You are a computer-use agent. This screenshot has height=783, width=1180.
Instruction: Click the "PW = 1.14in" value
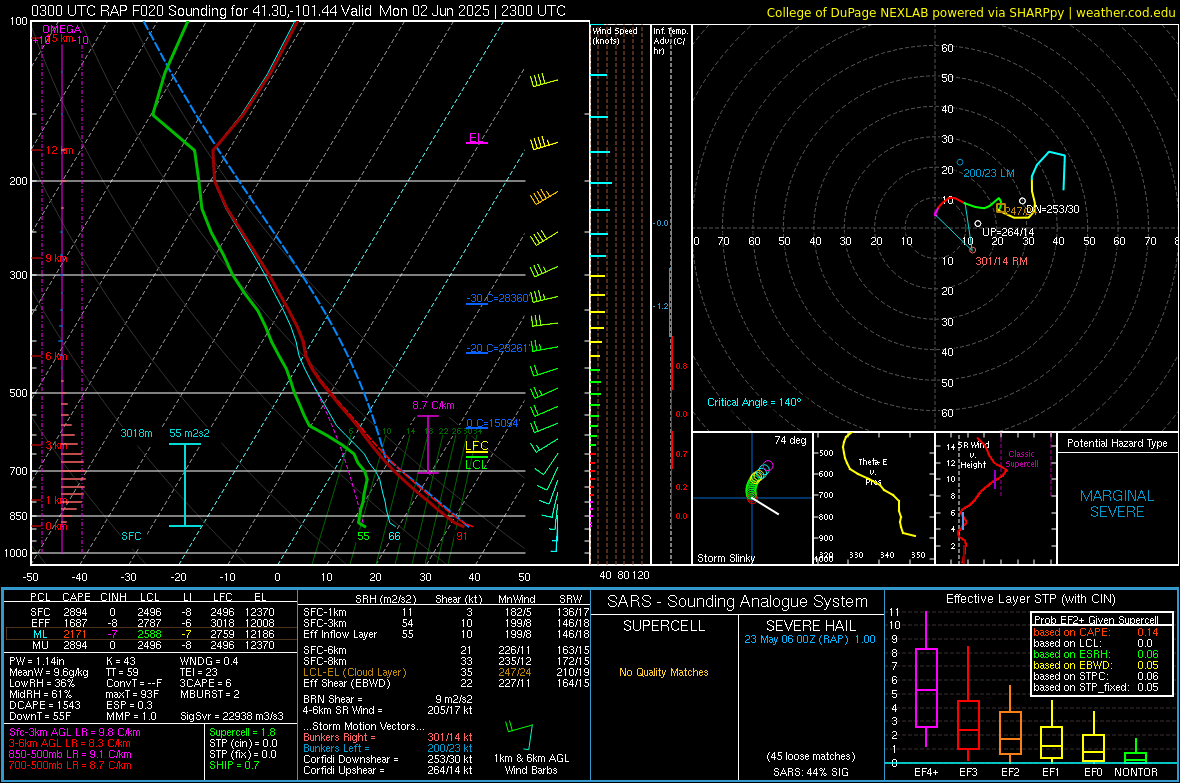[38, 661]
